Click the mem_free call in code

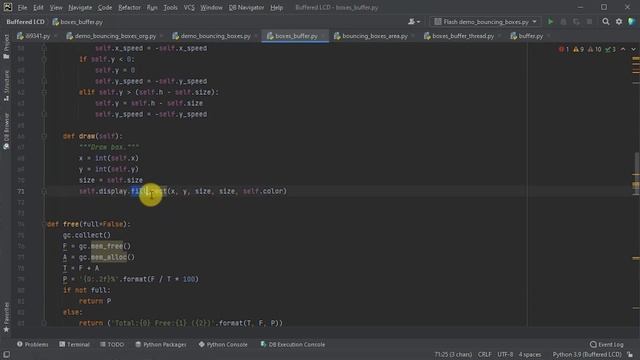(107, 246)
